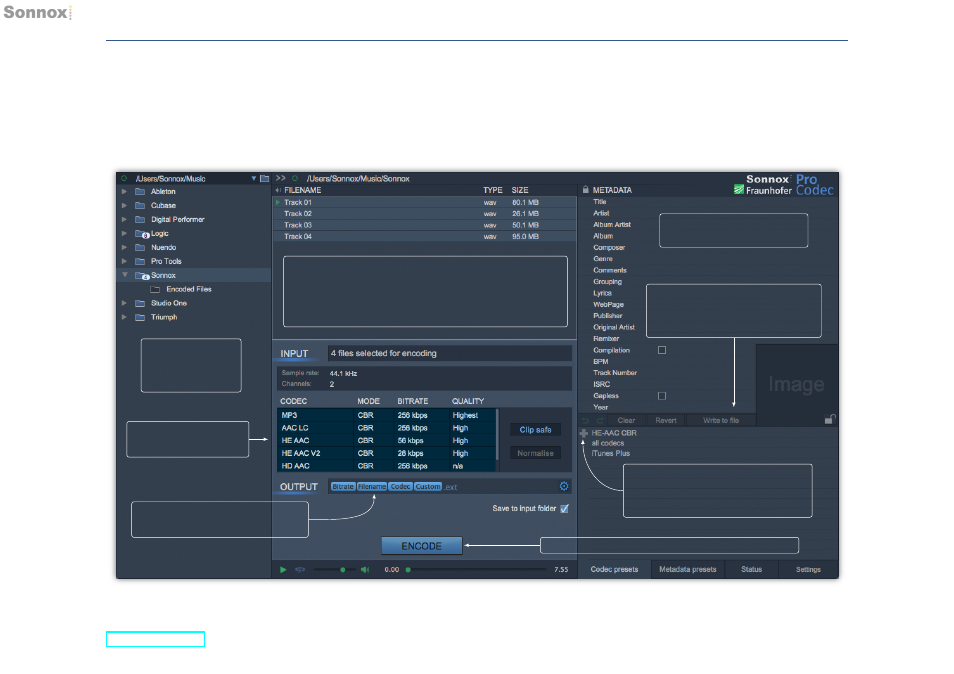Select Track 04 in file list
The height and width of the screenshot is (674, 954).
tap(425, 236)
